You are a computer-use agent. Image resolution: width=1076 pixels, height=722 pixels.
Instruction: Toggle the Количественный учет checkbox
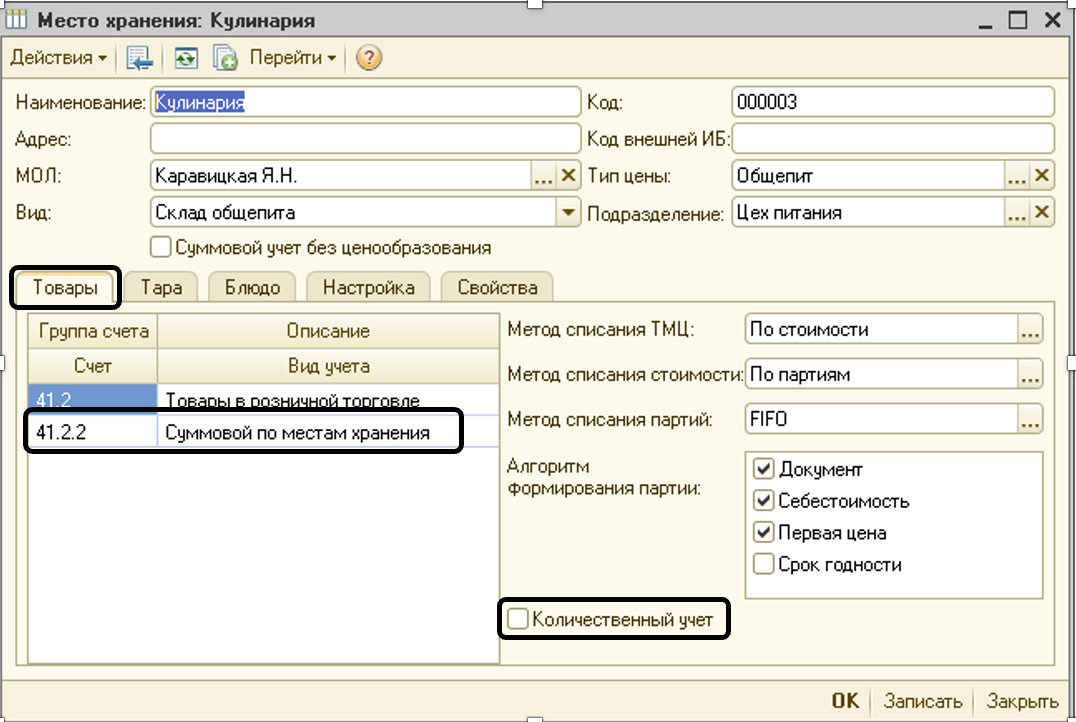click(518, 620)
